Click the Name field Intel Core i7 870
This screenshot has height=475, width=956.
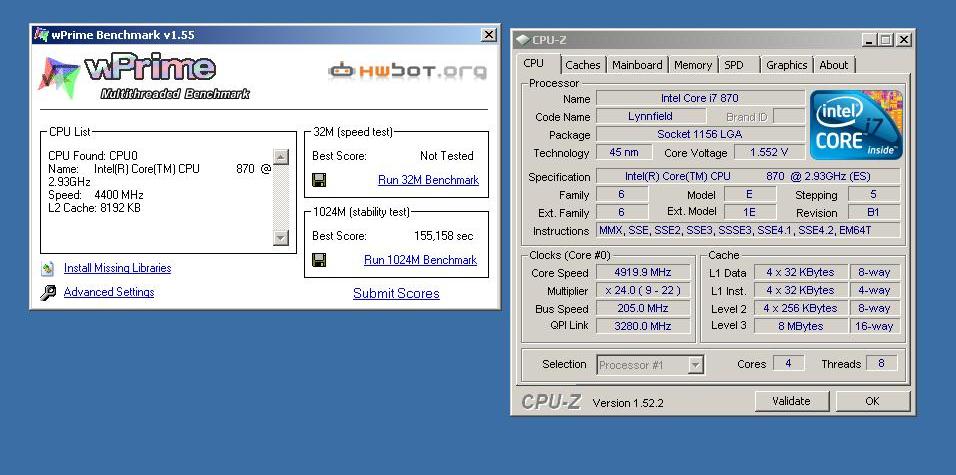tap(700, 98)
